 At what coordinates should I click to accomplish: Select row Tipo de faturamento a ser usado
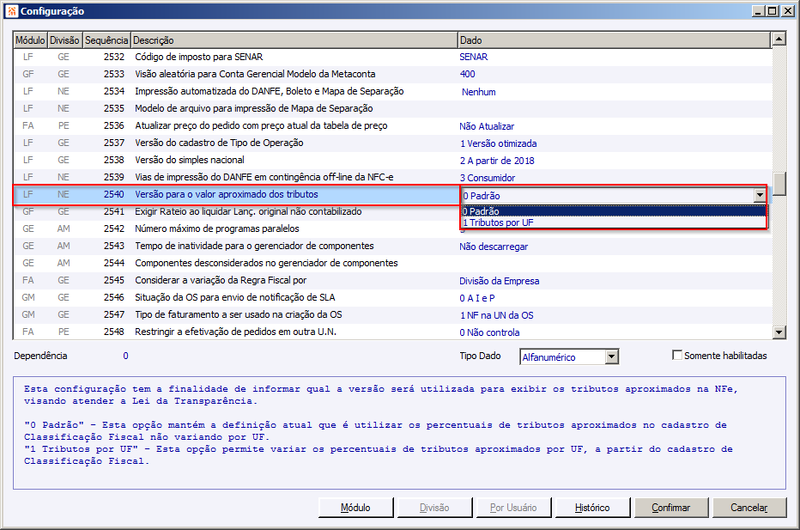(392, 314)
